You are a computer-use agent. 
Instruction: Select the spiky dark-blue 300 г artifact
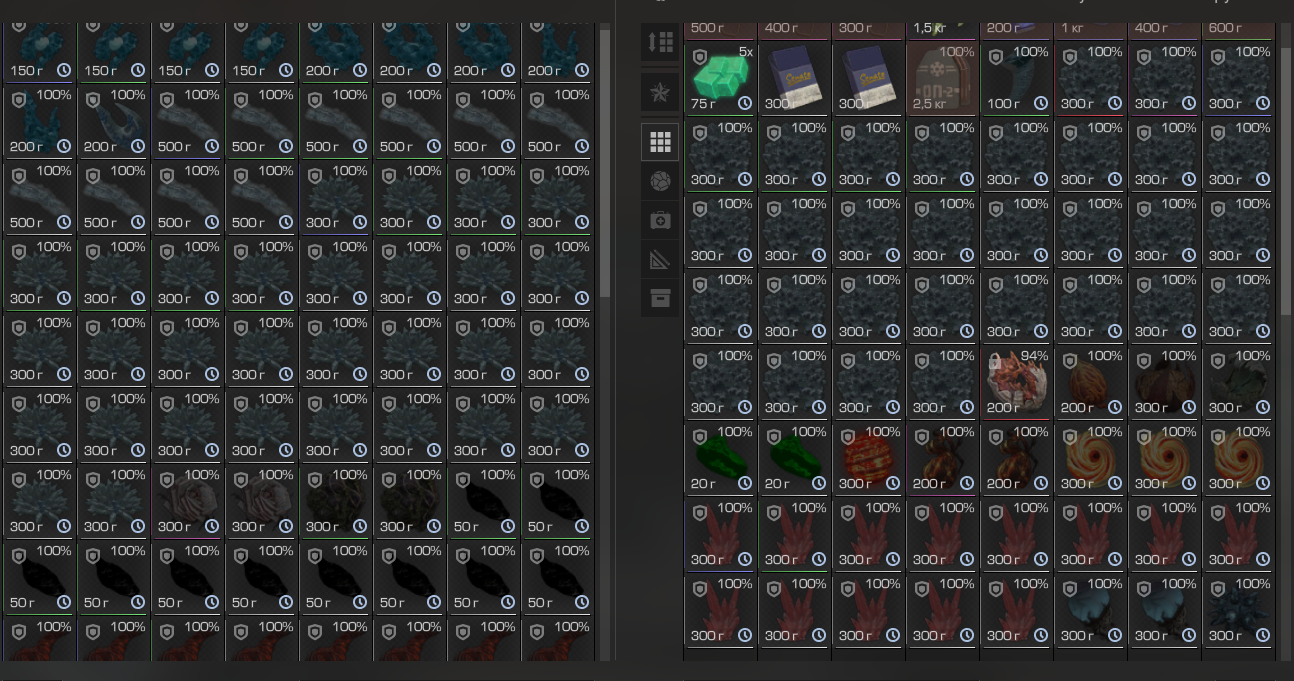pos(1239,610)
